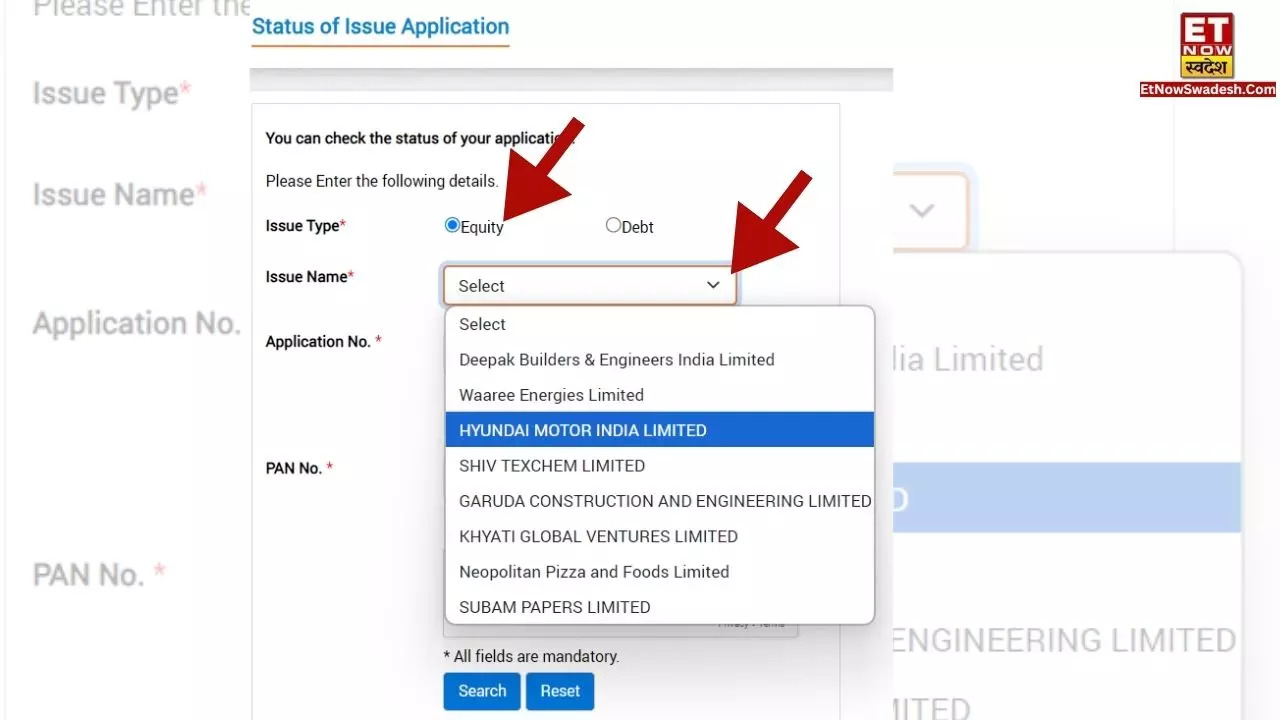Choose SUBAM PAPERS LIMITED option
1280x720 pixels.
(660, 607)
